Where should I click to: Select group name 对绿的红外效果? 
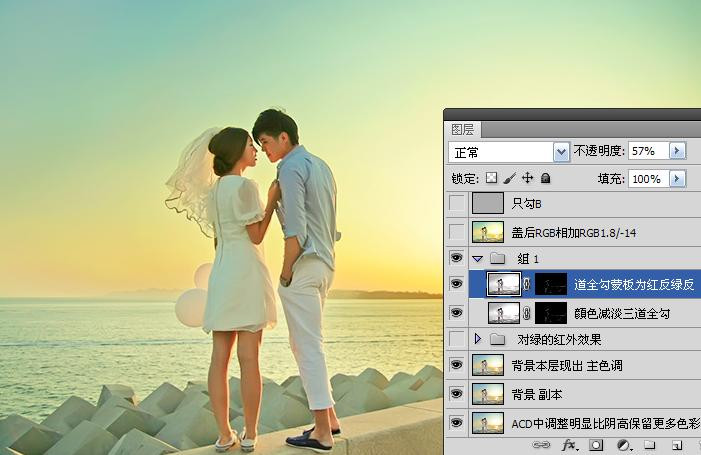click(x=559, y=340)
